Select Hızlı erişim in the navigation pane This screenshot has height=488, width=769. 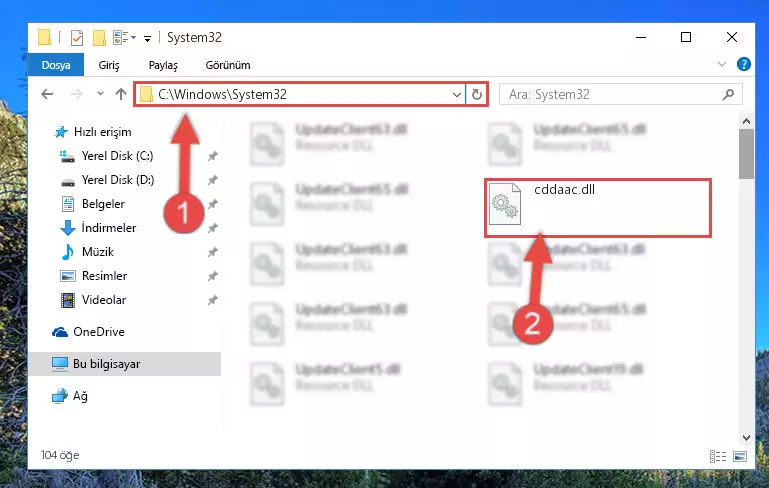pyautogui.click(x=102, y=131)
